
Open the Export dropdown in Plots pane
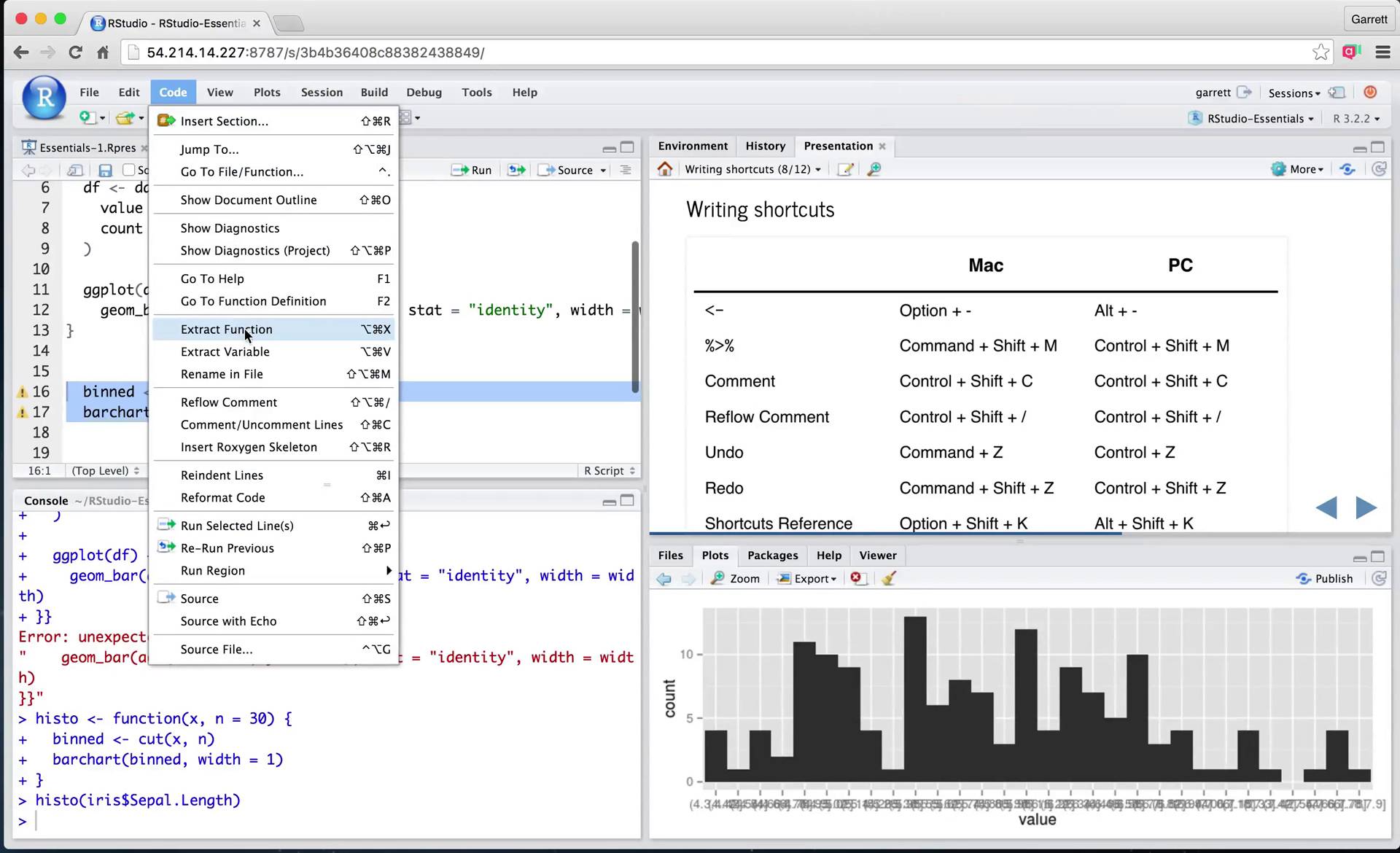pos(807,578)
